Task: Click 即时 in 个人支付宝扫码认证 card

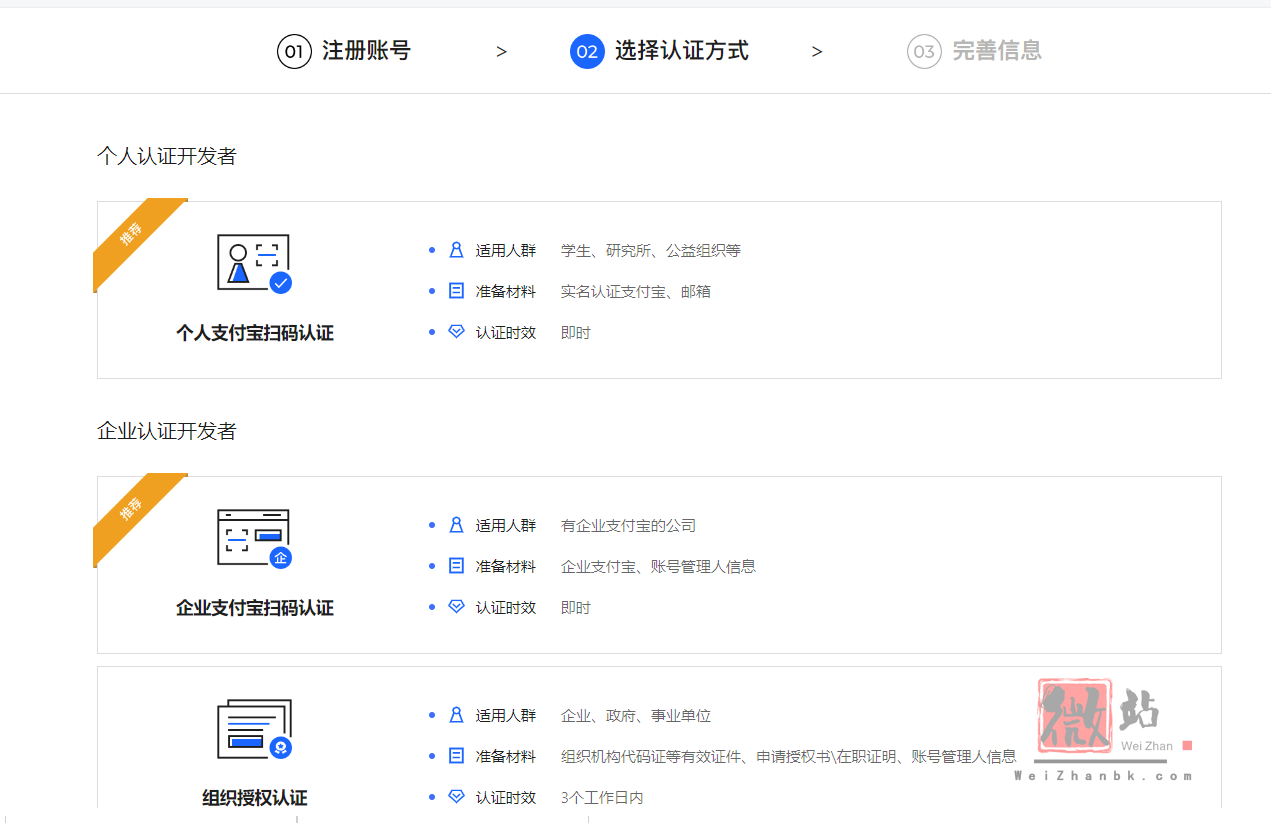Action: 576,333
